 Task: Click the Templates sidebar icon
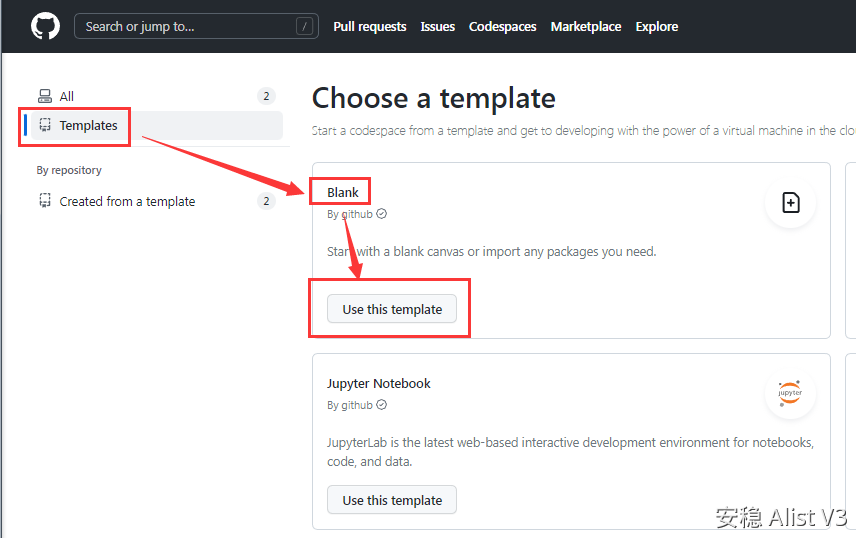pos(44,125)
